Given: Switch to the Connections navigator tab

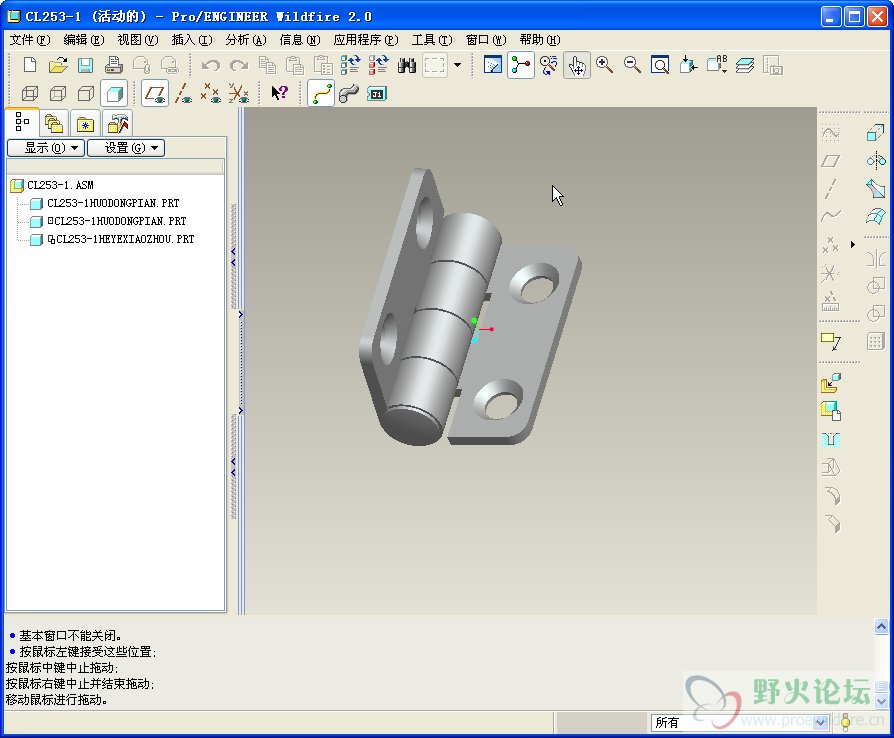Looking at the screenshot, I should coord(117,123).
